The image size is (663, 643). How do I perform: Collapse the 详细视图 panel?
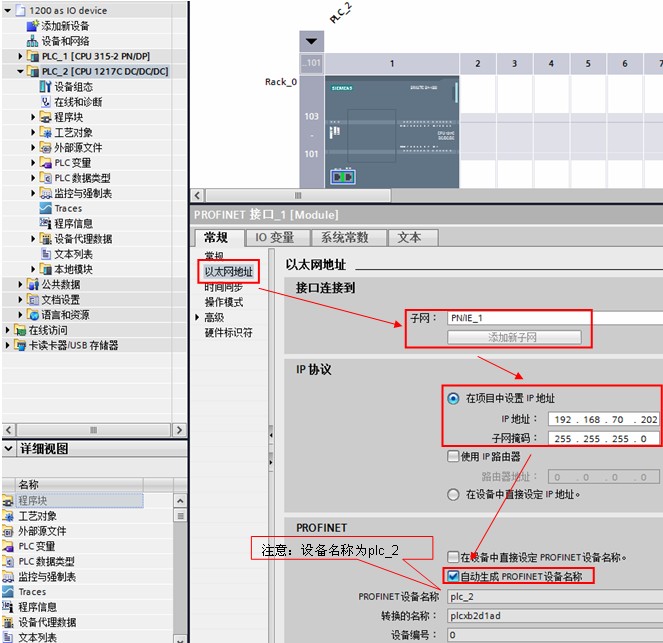8,448
